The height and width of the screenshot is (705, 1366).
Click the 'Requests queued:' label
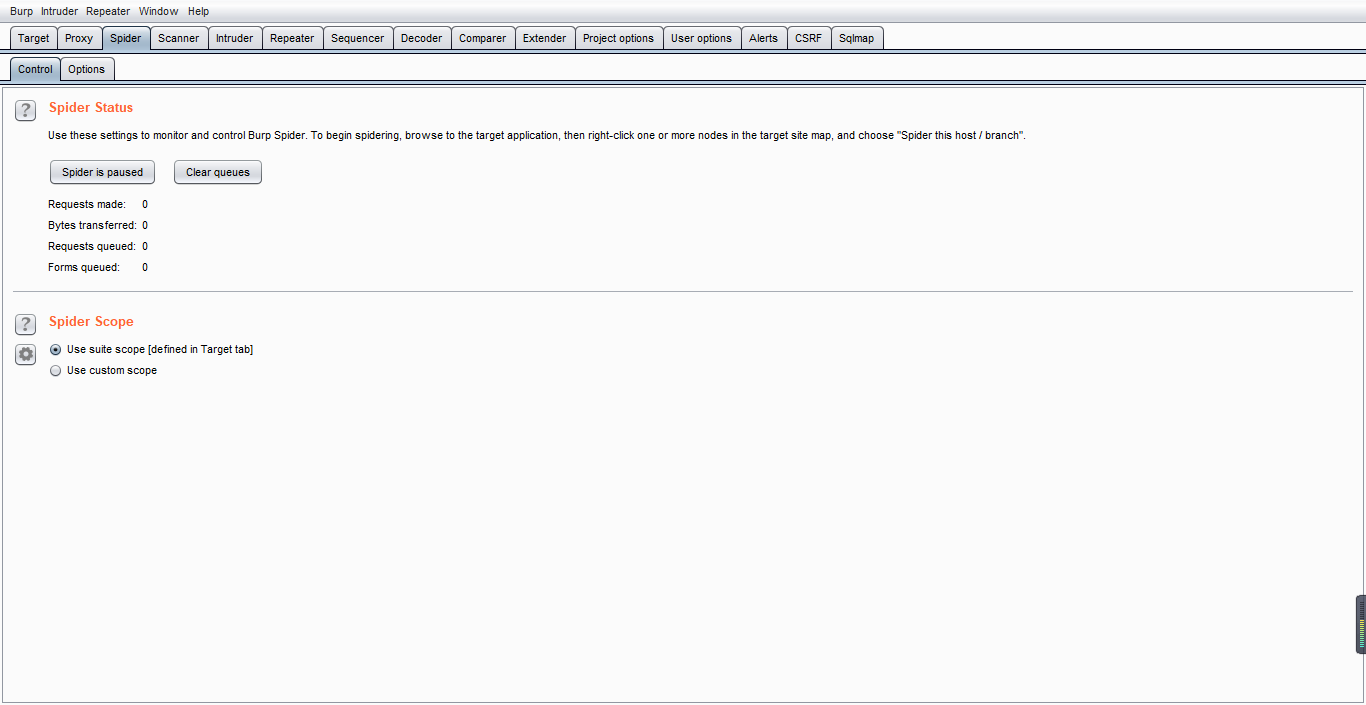[92, 246]
